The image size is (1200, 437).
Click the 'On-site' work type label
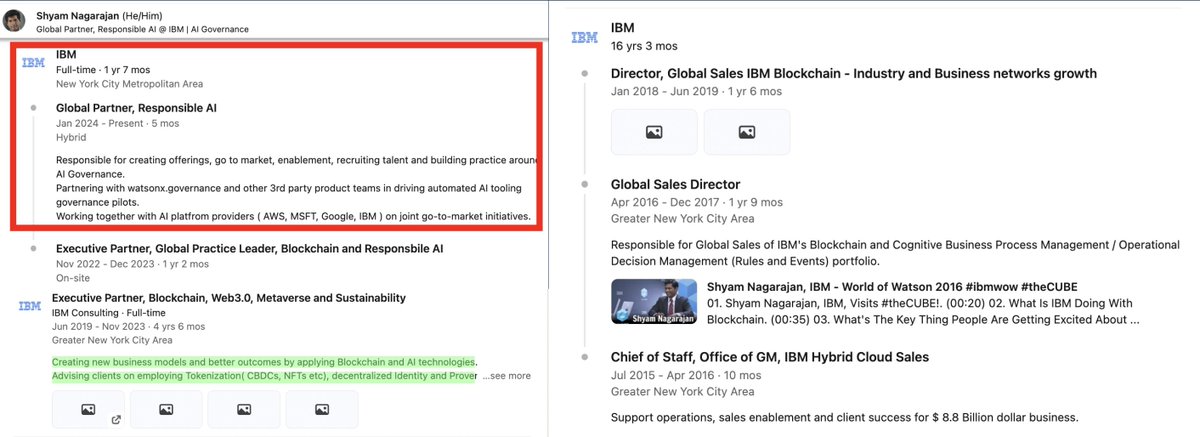click(x=73, y=278)
